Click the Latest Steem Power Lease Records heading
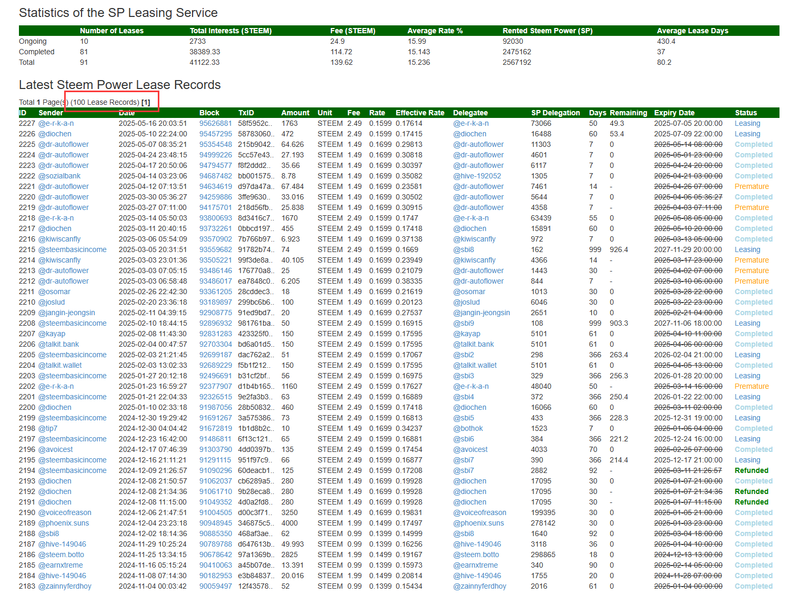The height and width of the screenshot is (593, 800). pyautogui.click(x=119, y=85)
